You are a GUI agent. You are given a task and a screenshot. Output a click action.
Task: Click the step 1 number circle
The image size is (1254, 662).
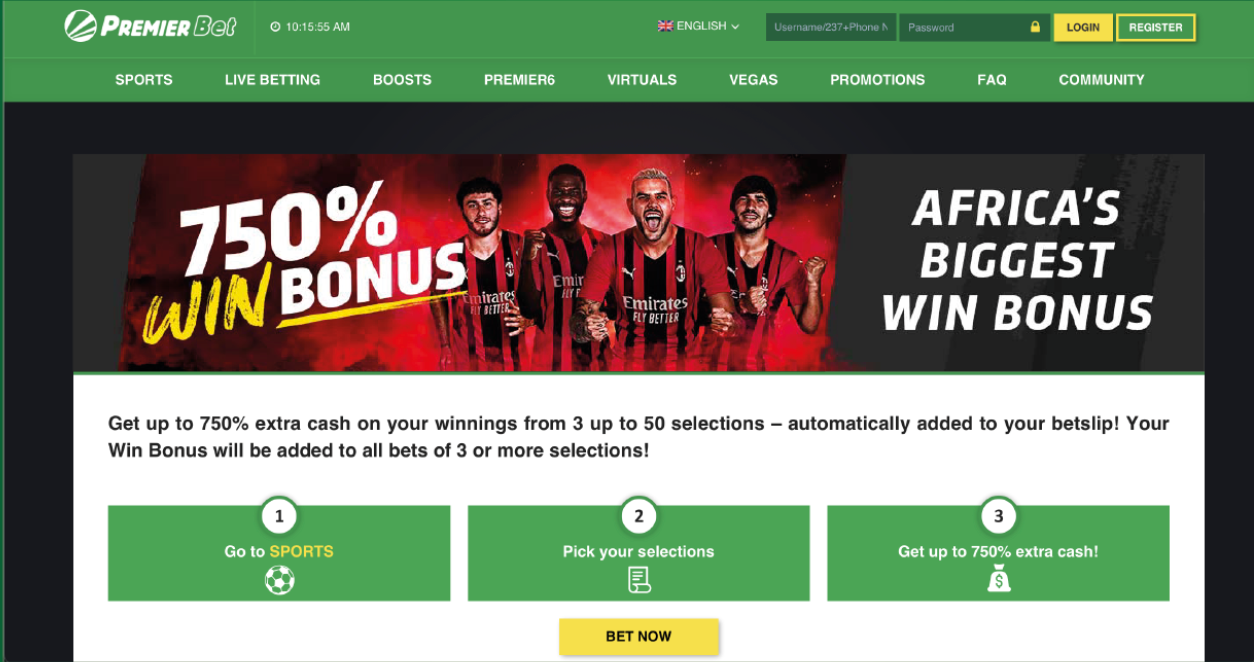(x=279, y=516)
